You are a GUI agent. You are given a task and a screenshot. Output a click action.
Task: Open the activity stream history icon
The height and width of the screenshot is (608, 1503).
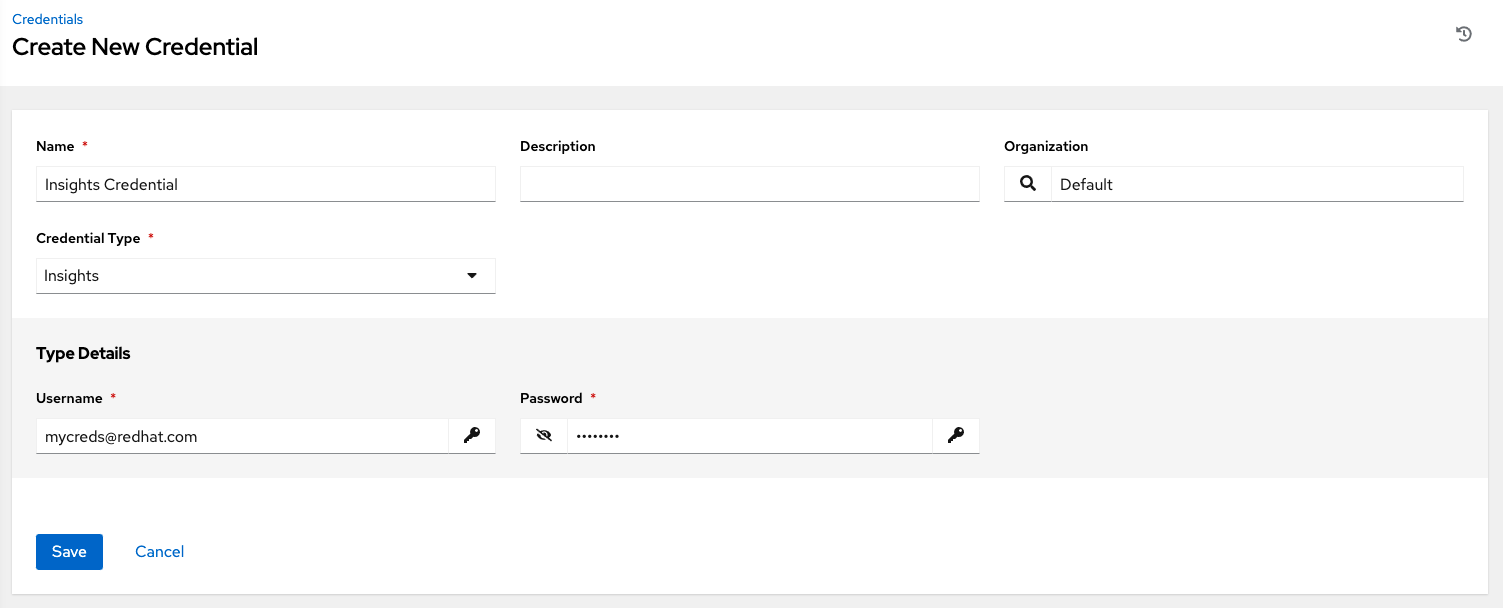(1463, 34)
